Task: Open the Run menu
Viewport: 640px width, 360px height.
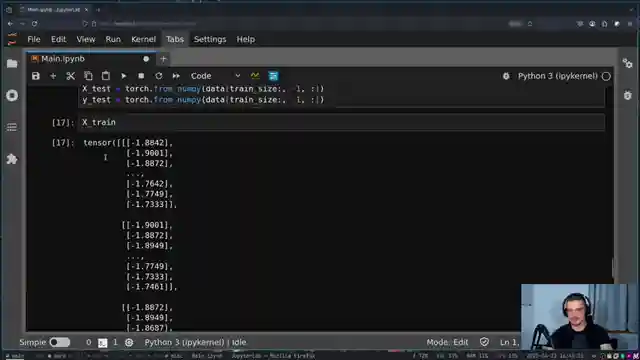Action: [x=113, y=39]
